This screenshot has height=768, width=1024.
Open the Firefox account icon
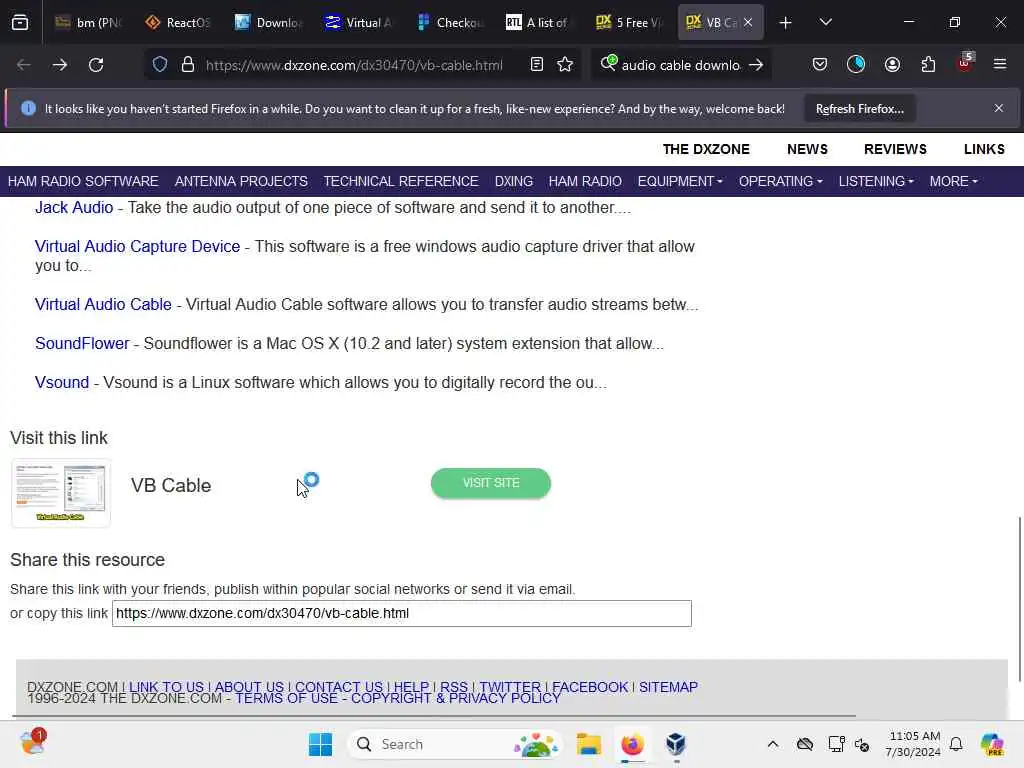[x=892, y=64]
